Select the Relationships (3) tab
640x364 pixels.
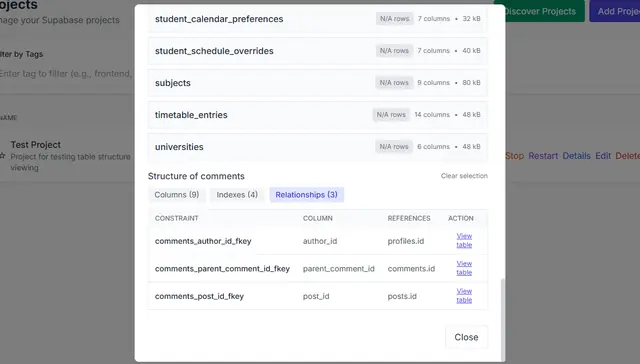(307, 195)
